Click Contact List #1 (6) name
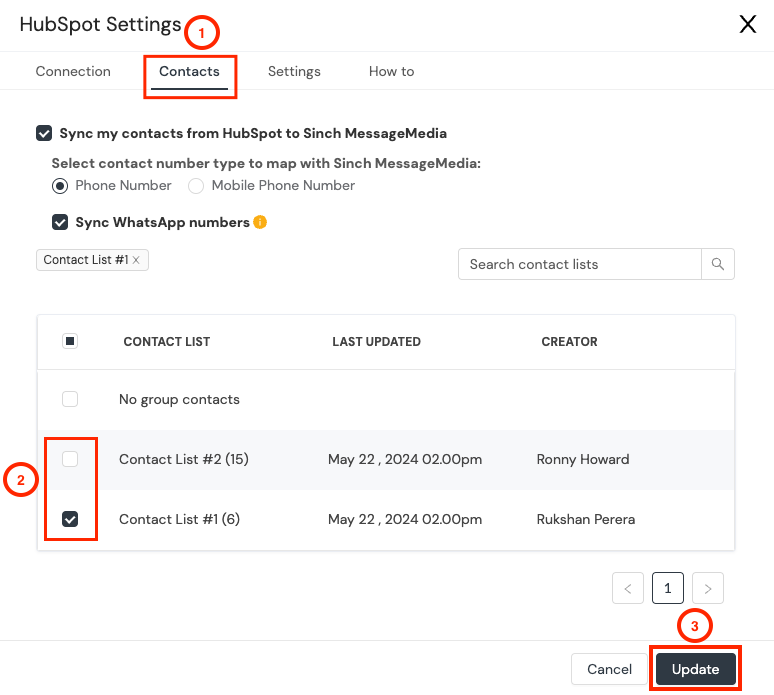The image size is (774, 695). 179,519
